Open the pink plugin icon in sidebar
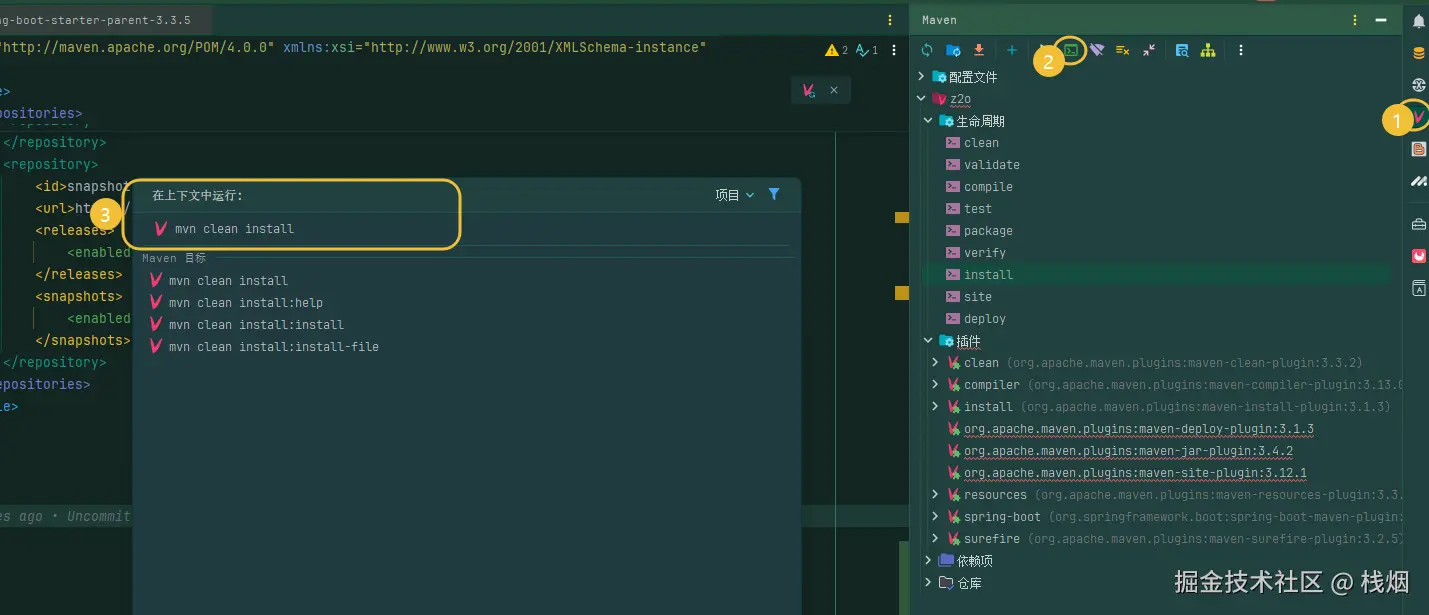Viewport: 1429px width, 615px height. click(x=1418, y=256)
